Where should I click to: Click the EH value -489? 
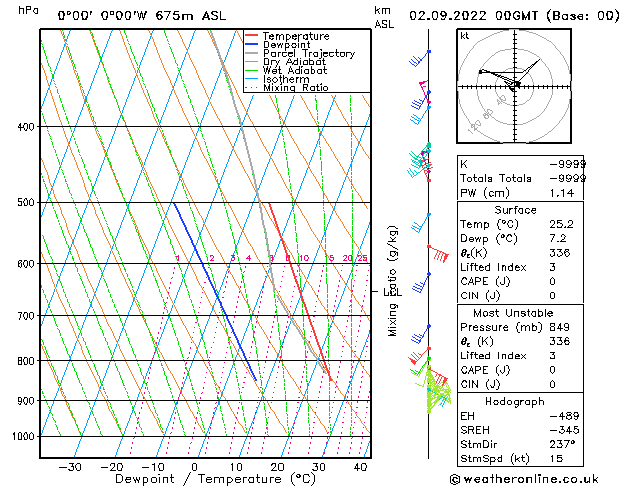564,416
